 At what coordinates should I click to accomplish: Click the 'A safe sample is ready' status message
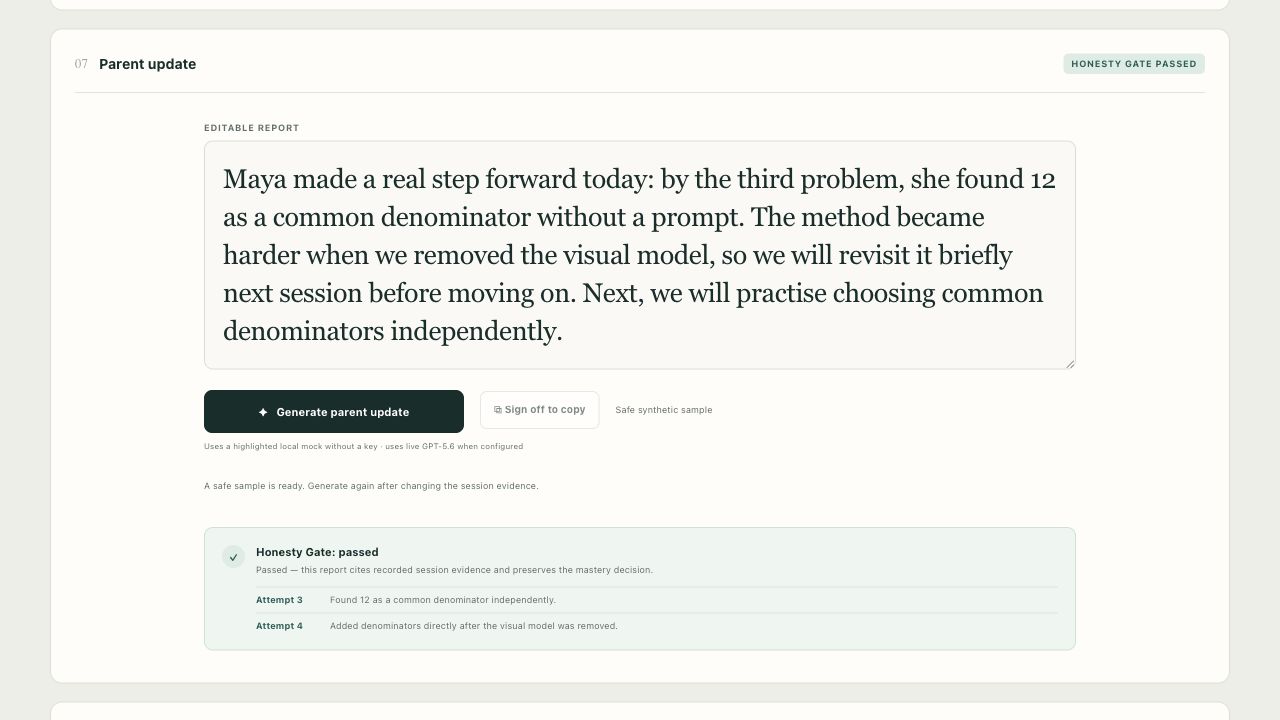[371, 486]
